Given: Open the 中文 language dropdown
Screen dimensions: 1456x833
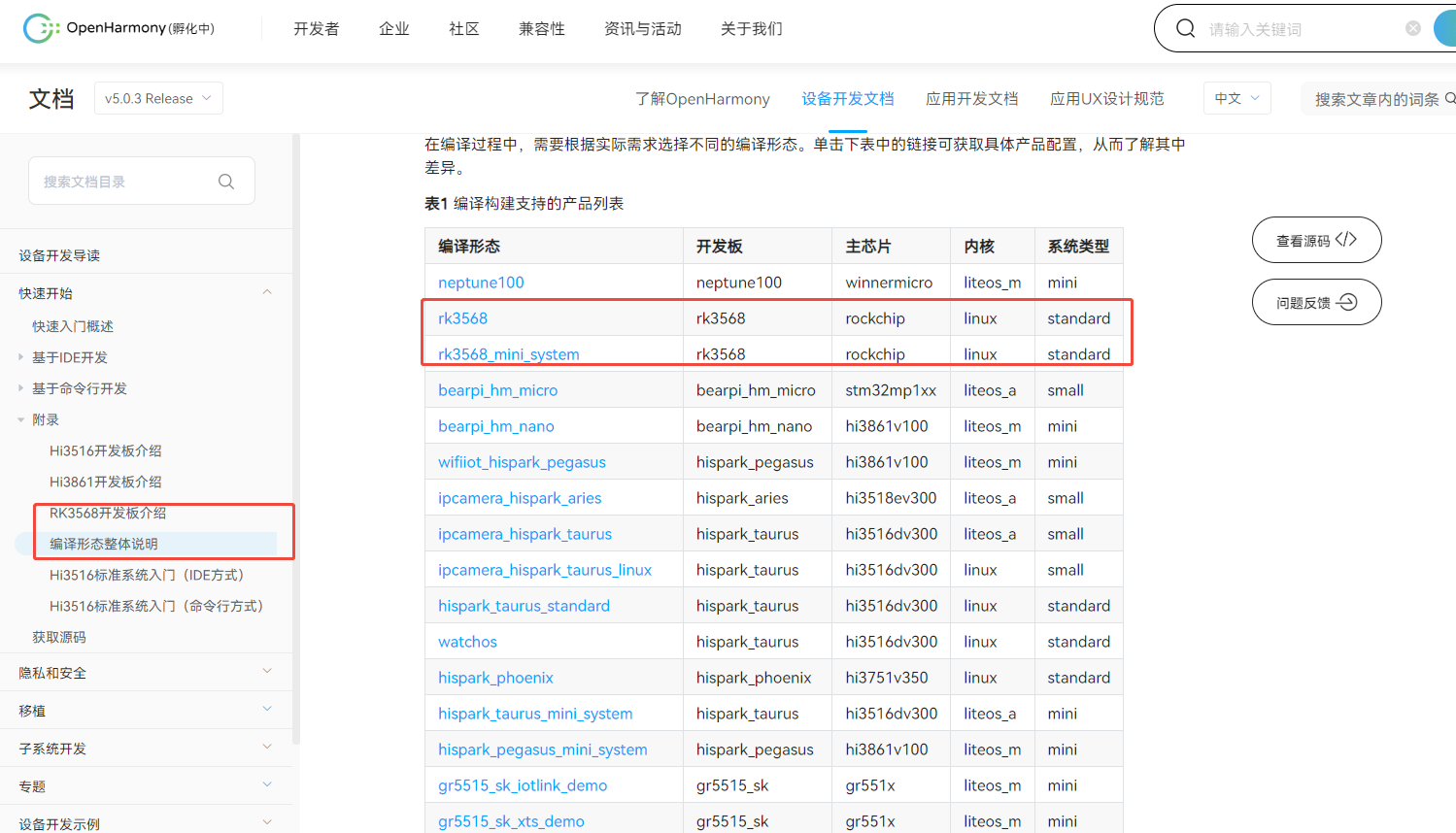Looking at the screenshot, I should pos(1237,98).
